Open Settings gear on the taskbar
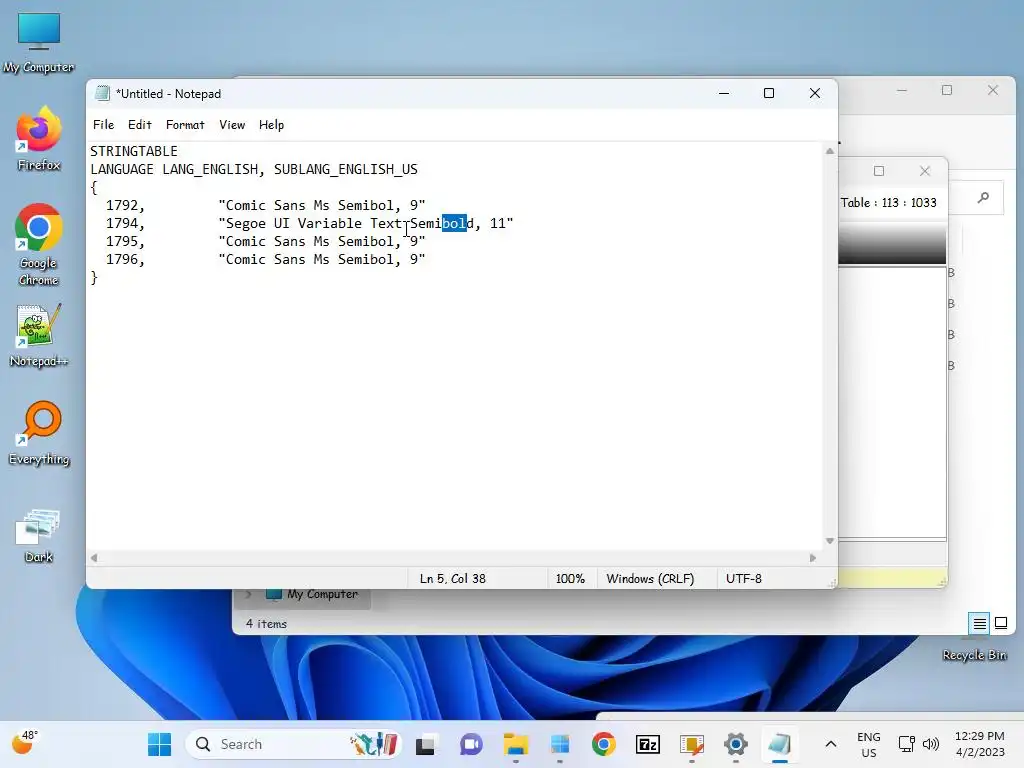This screenshot has width=1024, height=768. 736,744
